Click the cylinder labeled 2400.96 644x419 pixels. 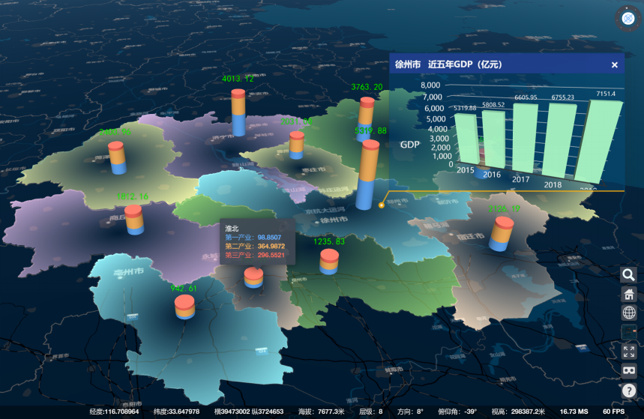tap(117, 158)
